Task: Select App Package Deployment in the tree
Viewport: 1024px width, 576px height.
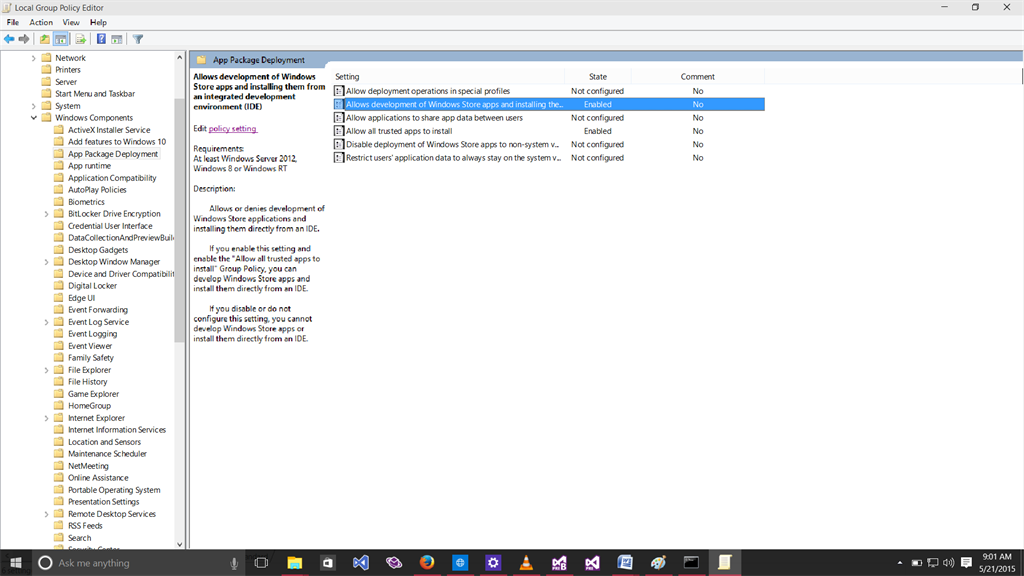Action: (x=112, y=154)
